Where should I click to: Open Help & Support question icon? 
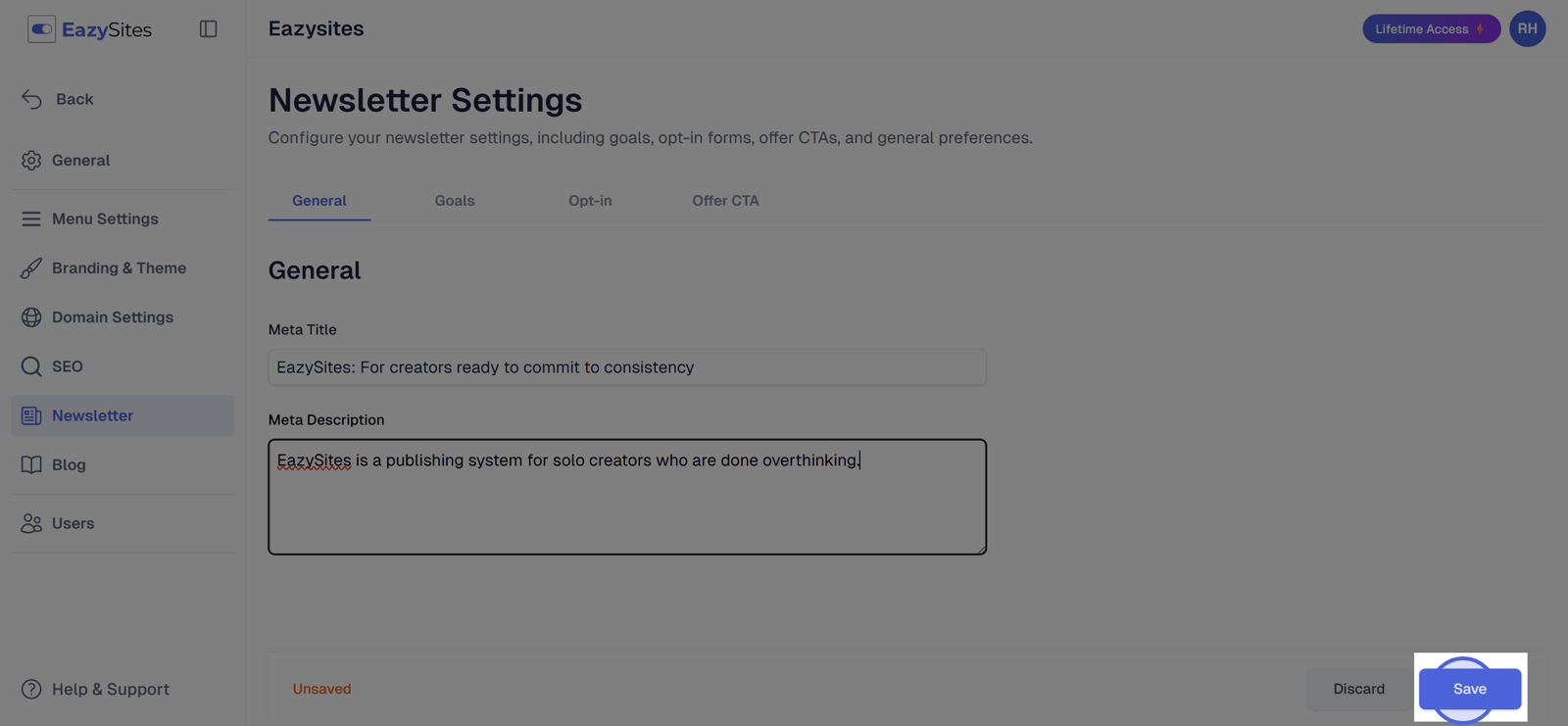tap(31, 690)
